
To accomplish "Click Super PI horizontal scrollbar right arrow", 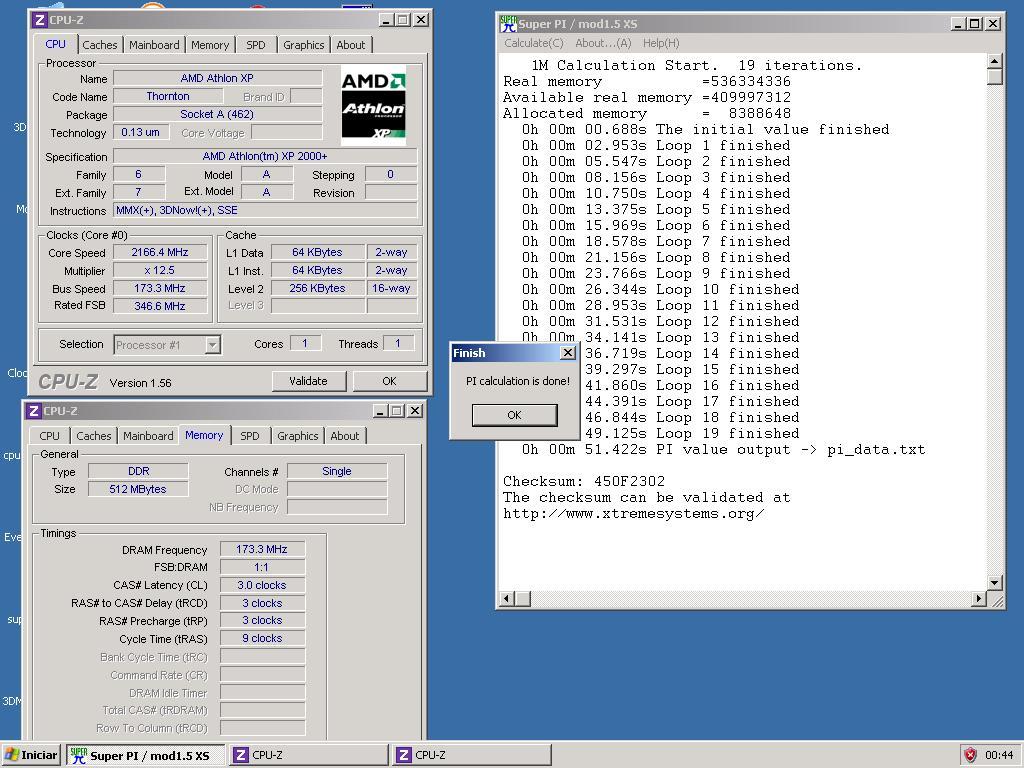I will [x=978, y=598].
